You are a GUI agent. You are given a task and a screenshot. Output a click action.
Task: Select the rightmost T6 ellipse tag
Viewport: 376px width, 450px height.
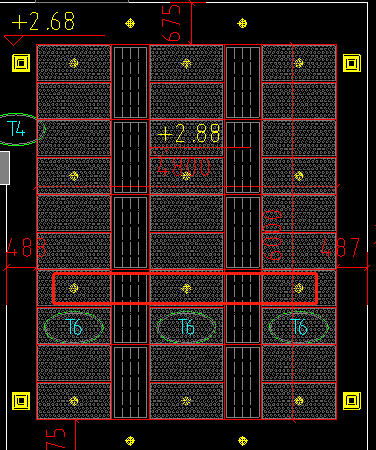point(299,327)
